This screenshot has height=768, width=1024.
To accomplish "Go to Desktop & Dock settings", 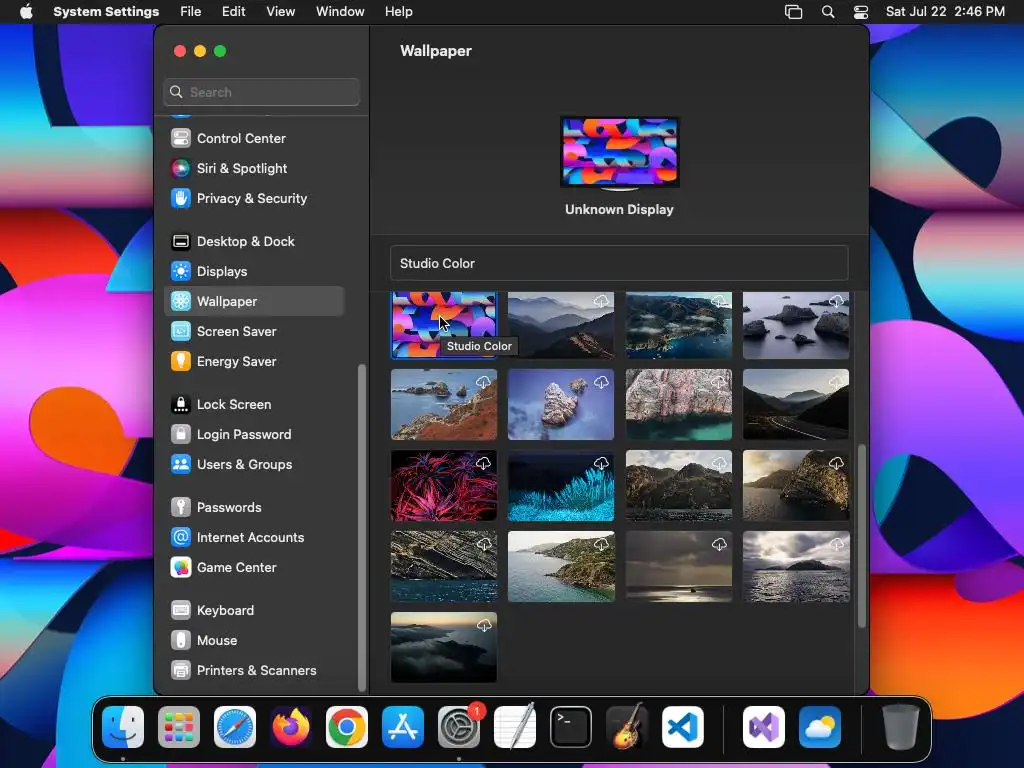I will 254,242.
